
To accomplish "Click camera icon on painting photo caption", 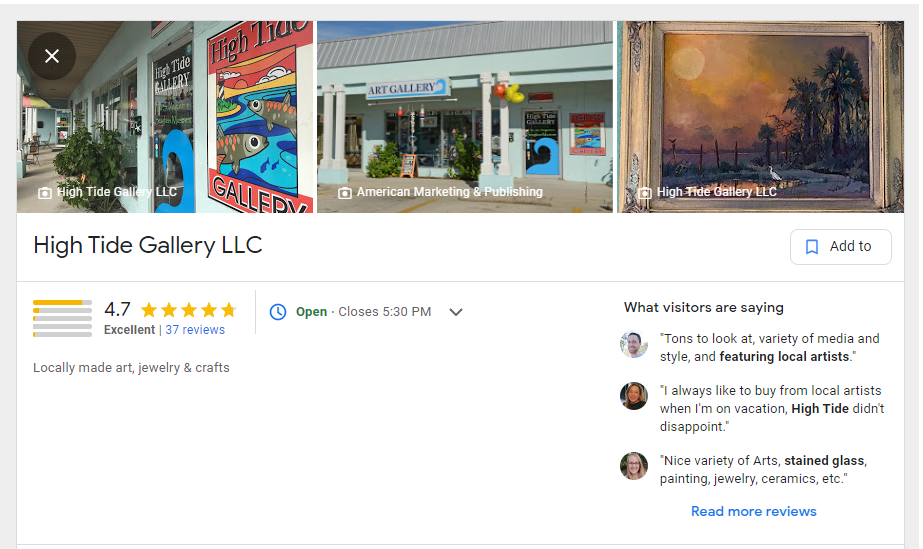I will (x=645, y=193).
